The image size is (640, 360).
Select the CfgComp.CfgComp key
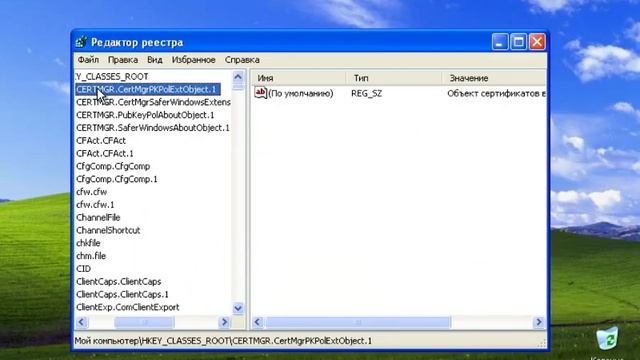(x=113, y=166)
